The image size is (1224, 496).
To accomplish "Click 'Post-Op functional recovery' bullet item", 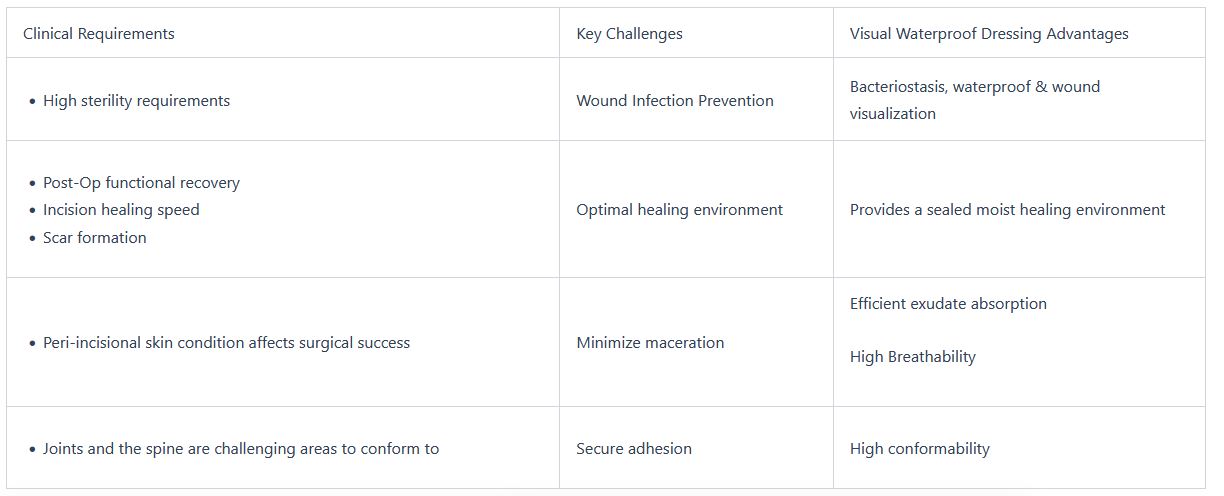I will 141,183.
